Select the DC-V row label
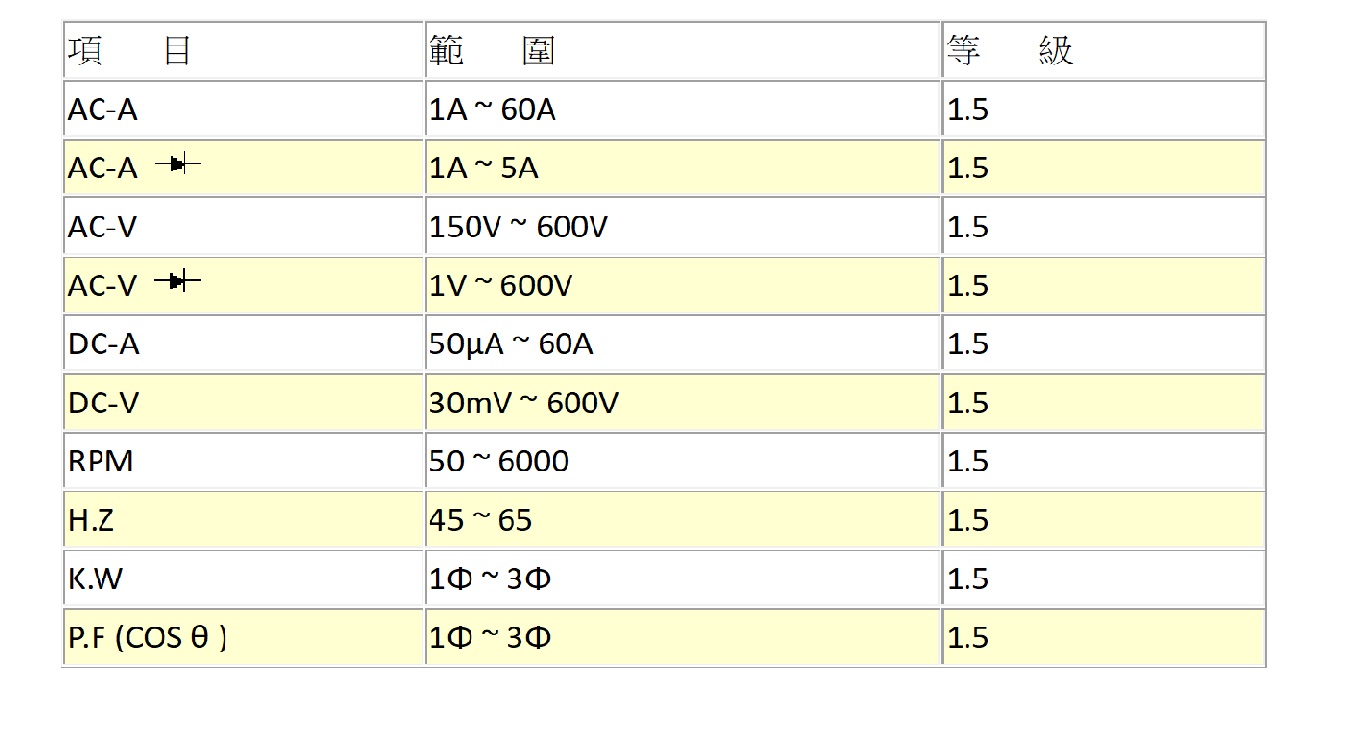 243,403
